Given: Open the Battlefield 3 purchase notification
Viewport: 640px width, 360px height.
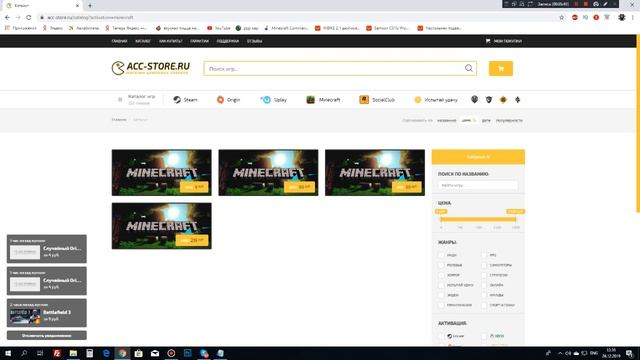Looking at the screenshot, I should pyautogui.click(x=47, y=313).
